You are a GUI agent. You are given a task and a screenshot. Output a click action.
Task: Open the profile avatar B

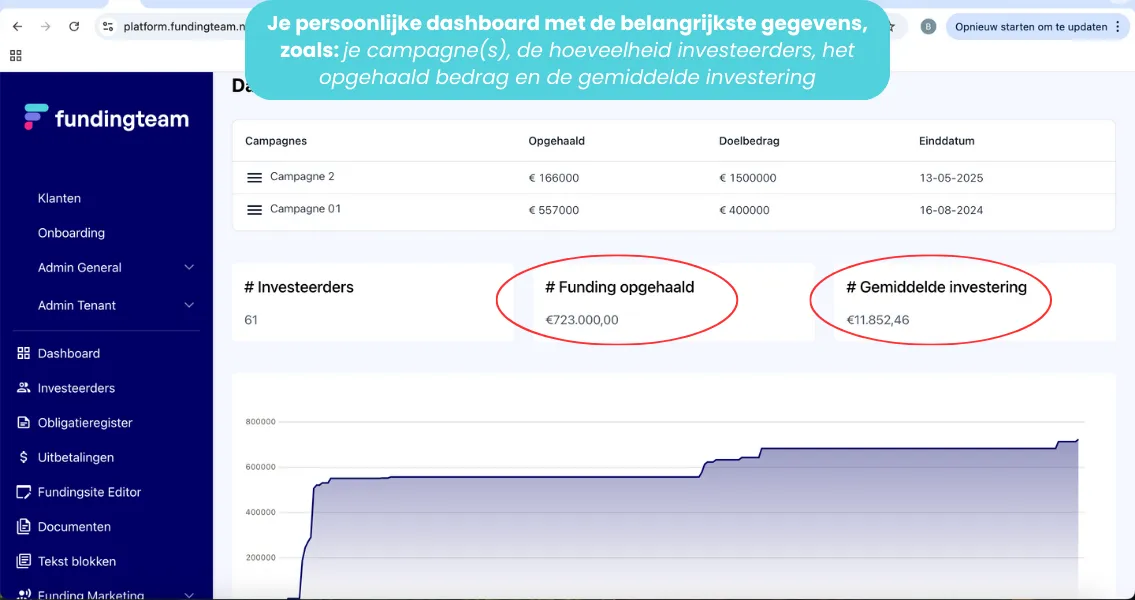(x=928, y=27)
